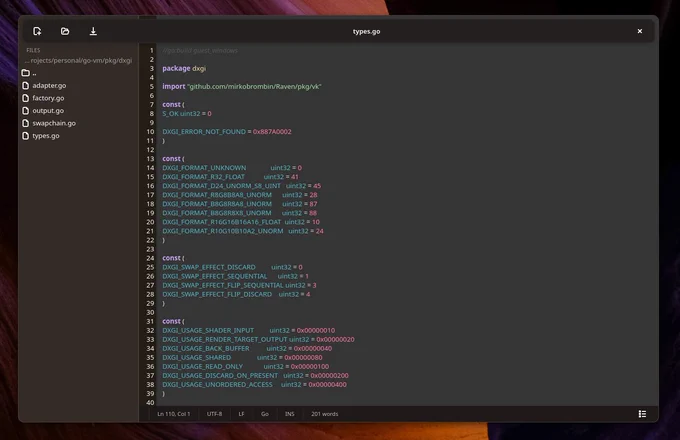
Task: Click output.go file icon
Action: coord(26,111)
